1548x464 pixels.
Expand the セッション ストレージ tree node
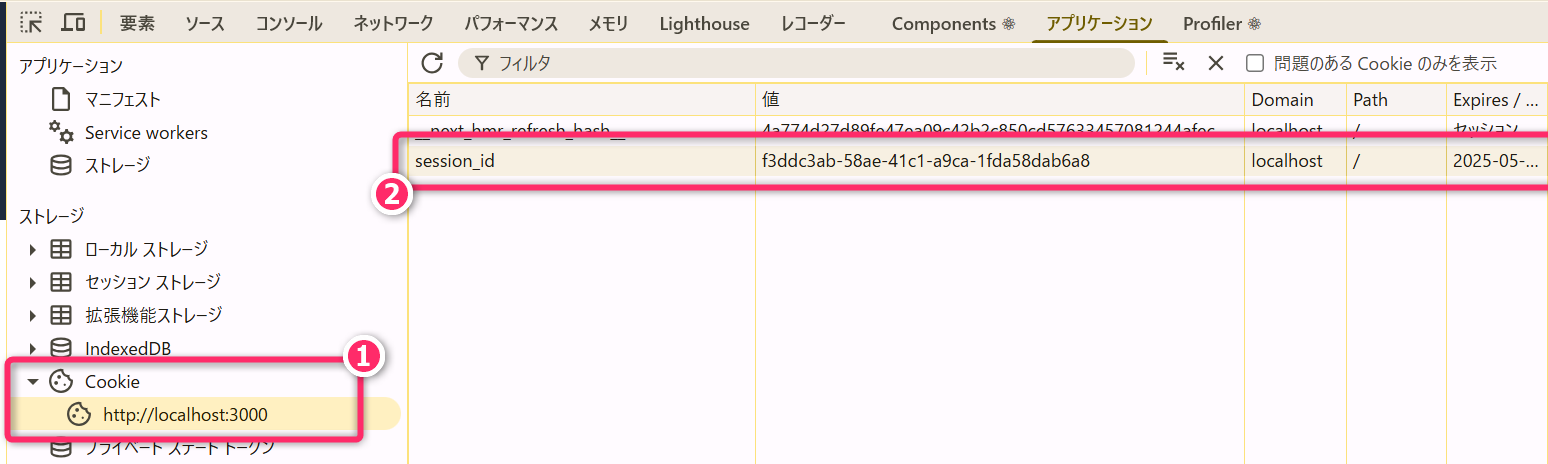33,282
